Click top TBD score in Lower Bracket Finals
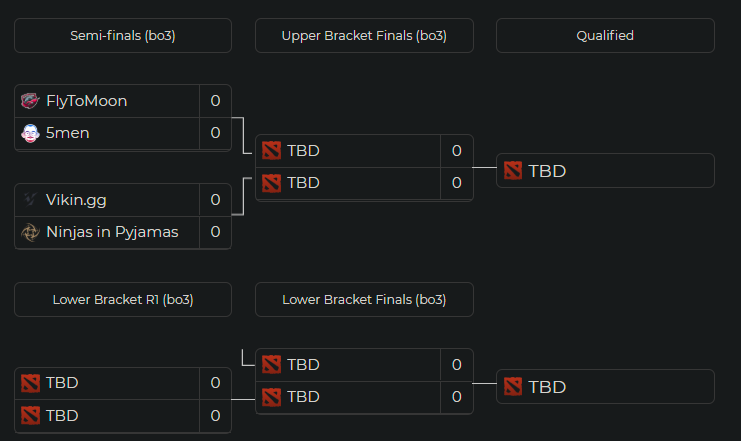Image resolution: width=741 pixels, height=441 pixels. [456, 365]
